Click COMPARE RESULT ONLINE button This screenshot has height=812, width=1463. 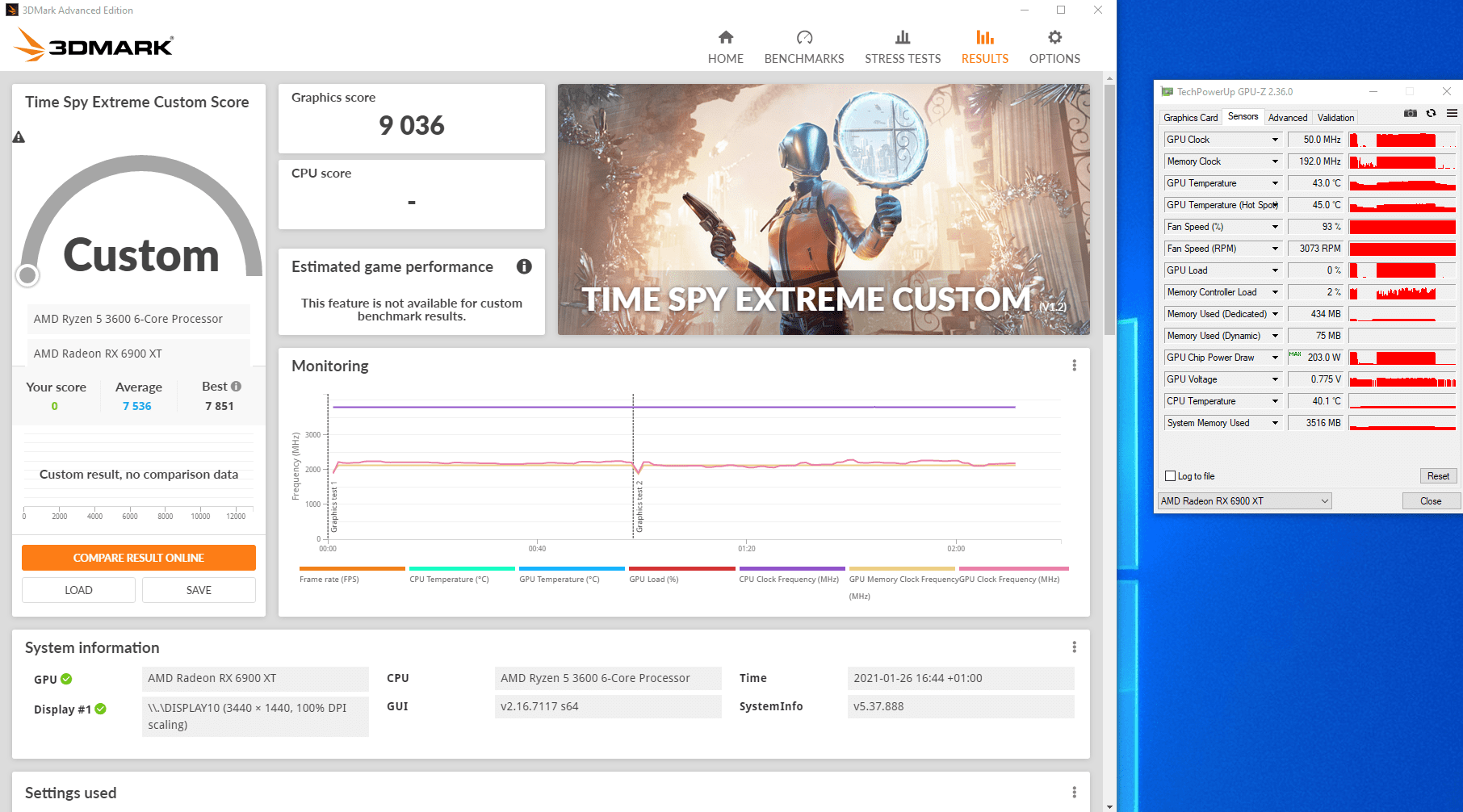139,558
